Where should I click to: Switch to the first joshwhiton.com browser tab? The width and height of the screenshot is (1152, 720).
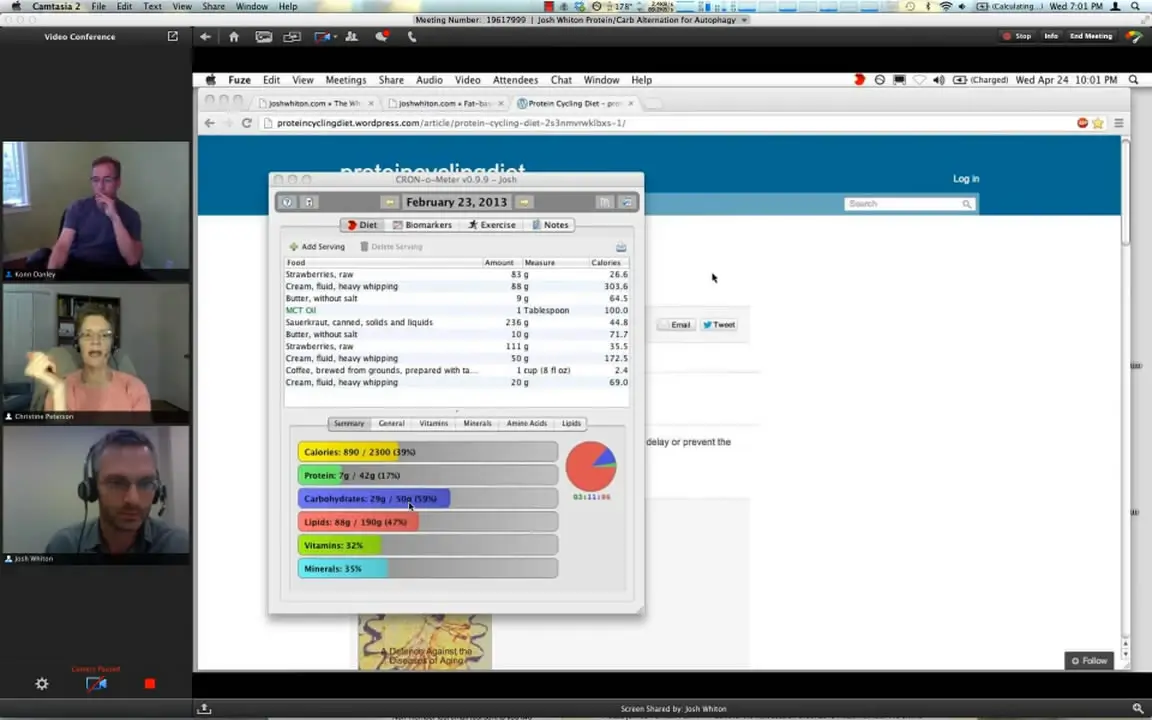pos(314,104)
